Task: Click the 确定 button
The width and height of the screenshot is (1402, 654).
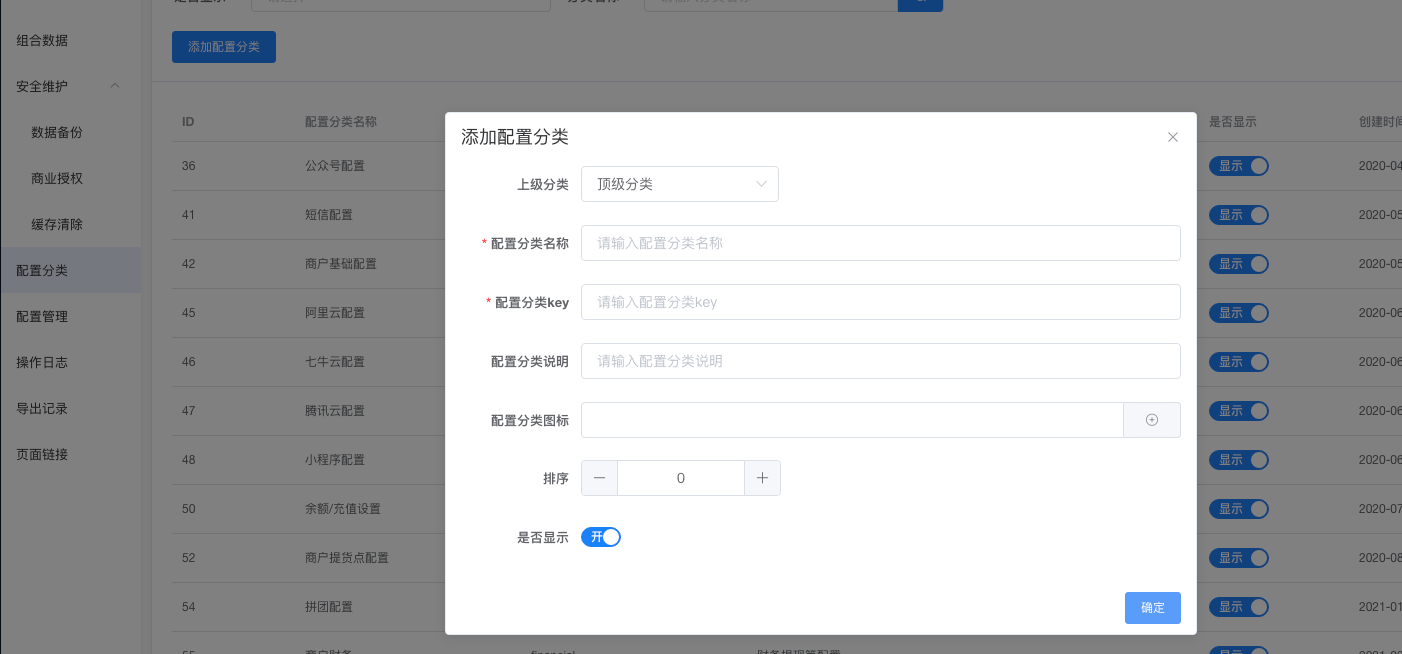Action: [1152, 607]
